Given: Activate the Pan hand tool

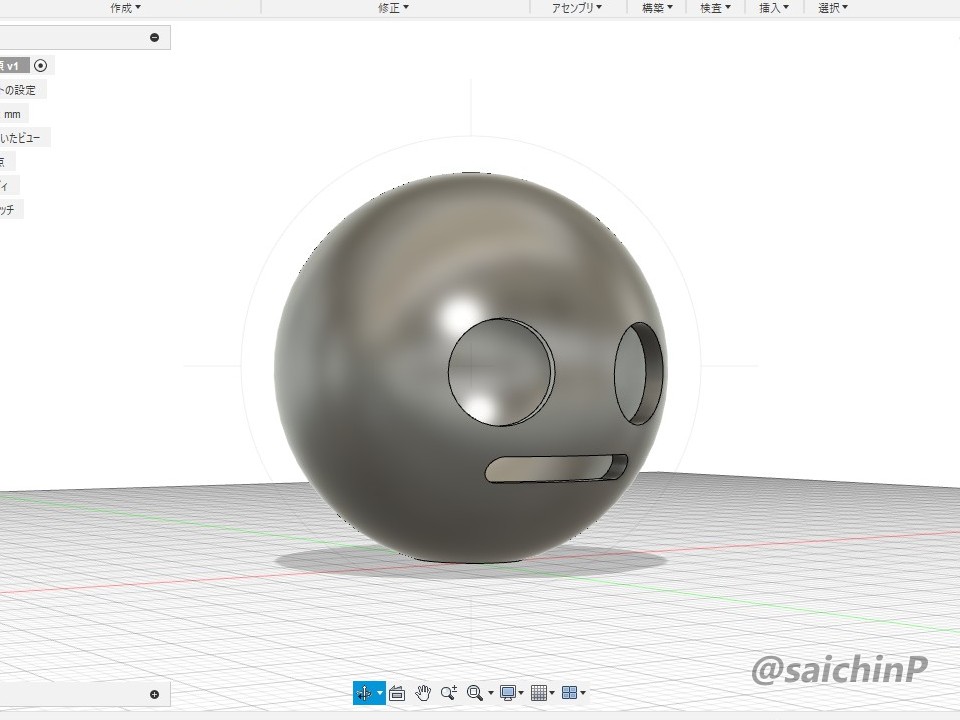Looking at the screenshot, I should pyautogui.click(x=423, y=693).
